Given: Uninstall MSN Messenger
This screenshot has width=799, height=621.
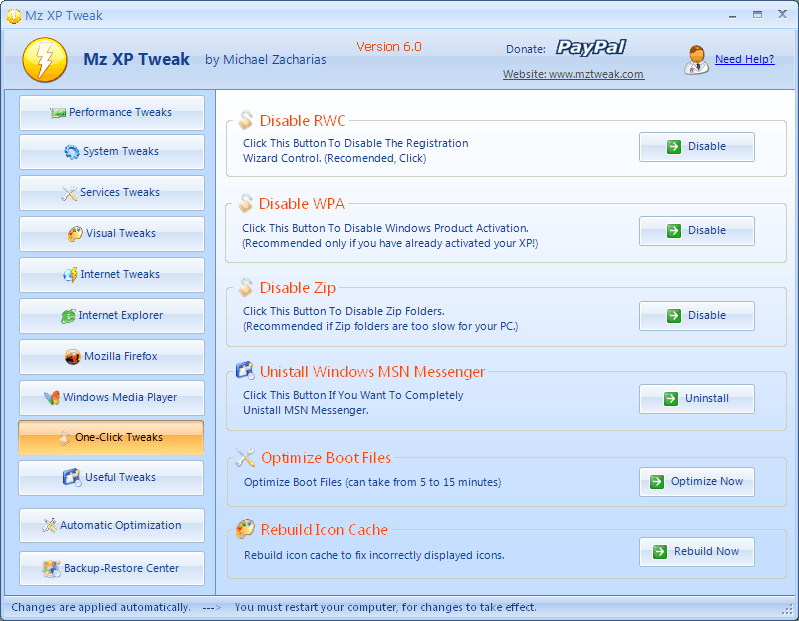Looking at the screenshot, I should [x=697, y=399].
